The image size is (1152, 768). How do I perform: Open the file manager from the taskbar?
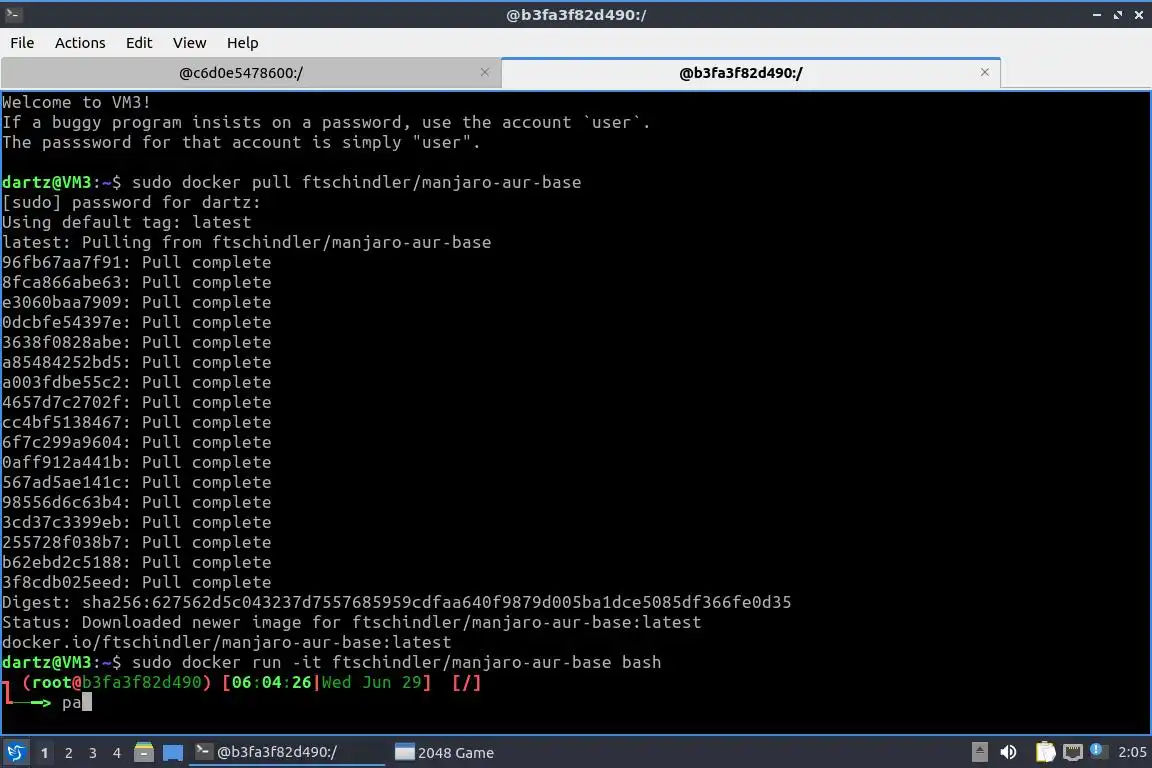pos(144,752)
